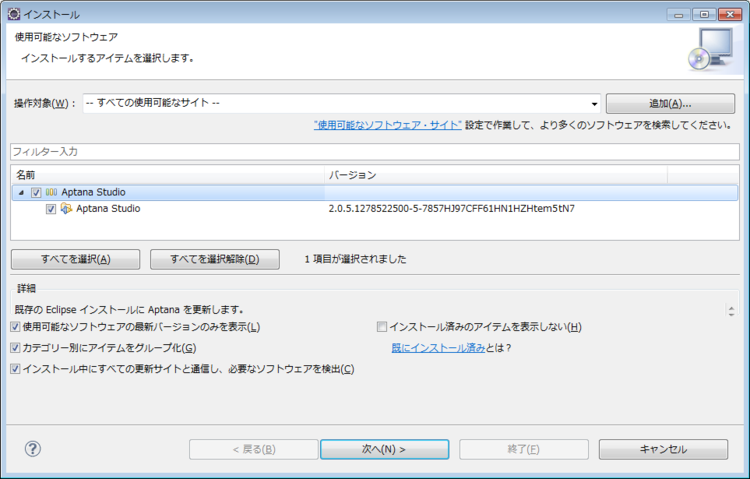Click the Aptana Studio category icon
Screen dimensions: 750x479
pos(51,192)
